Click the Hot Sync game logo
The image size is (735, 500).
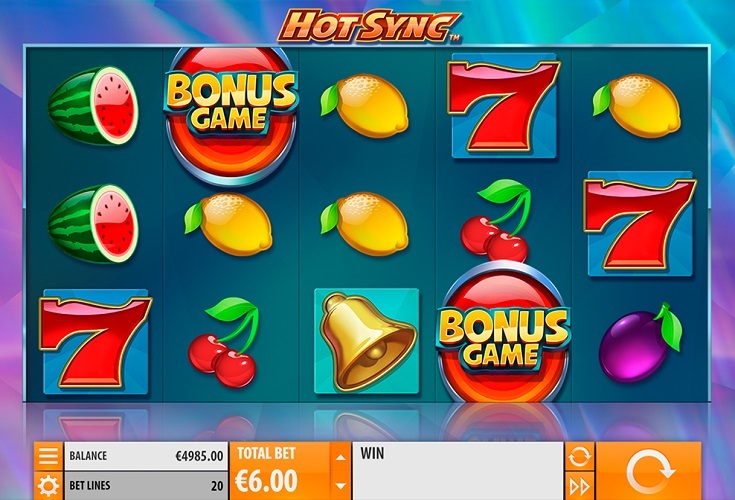(369, 26)
